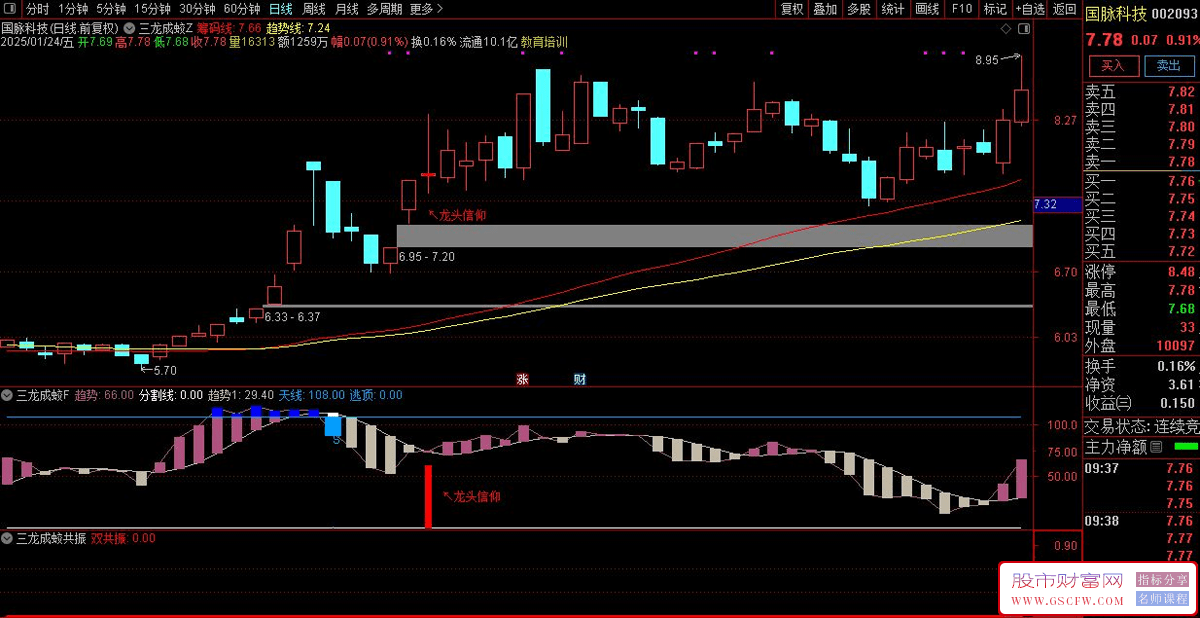This screenshot has width=1200, height=618.
Task: Open the 多周期 multi-period view
Action: 385,9
